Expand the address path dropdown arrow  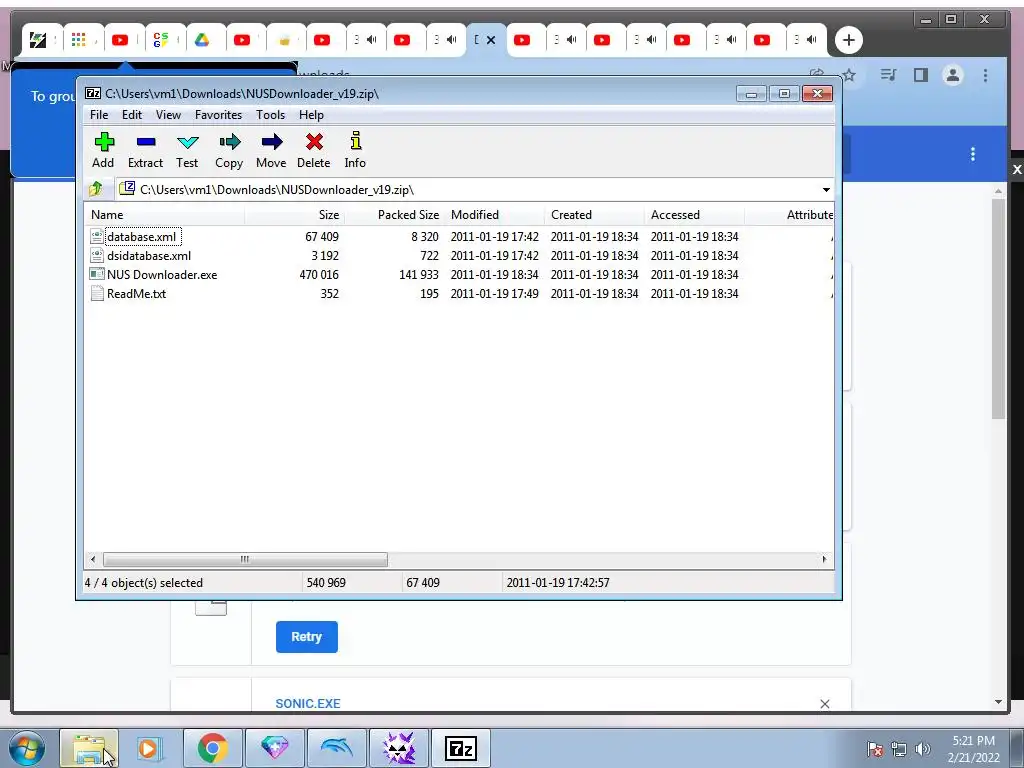coord(826,190)
